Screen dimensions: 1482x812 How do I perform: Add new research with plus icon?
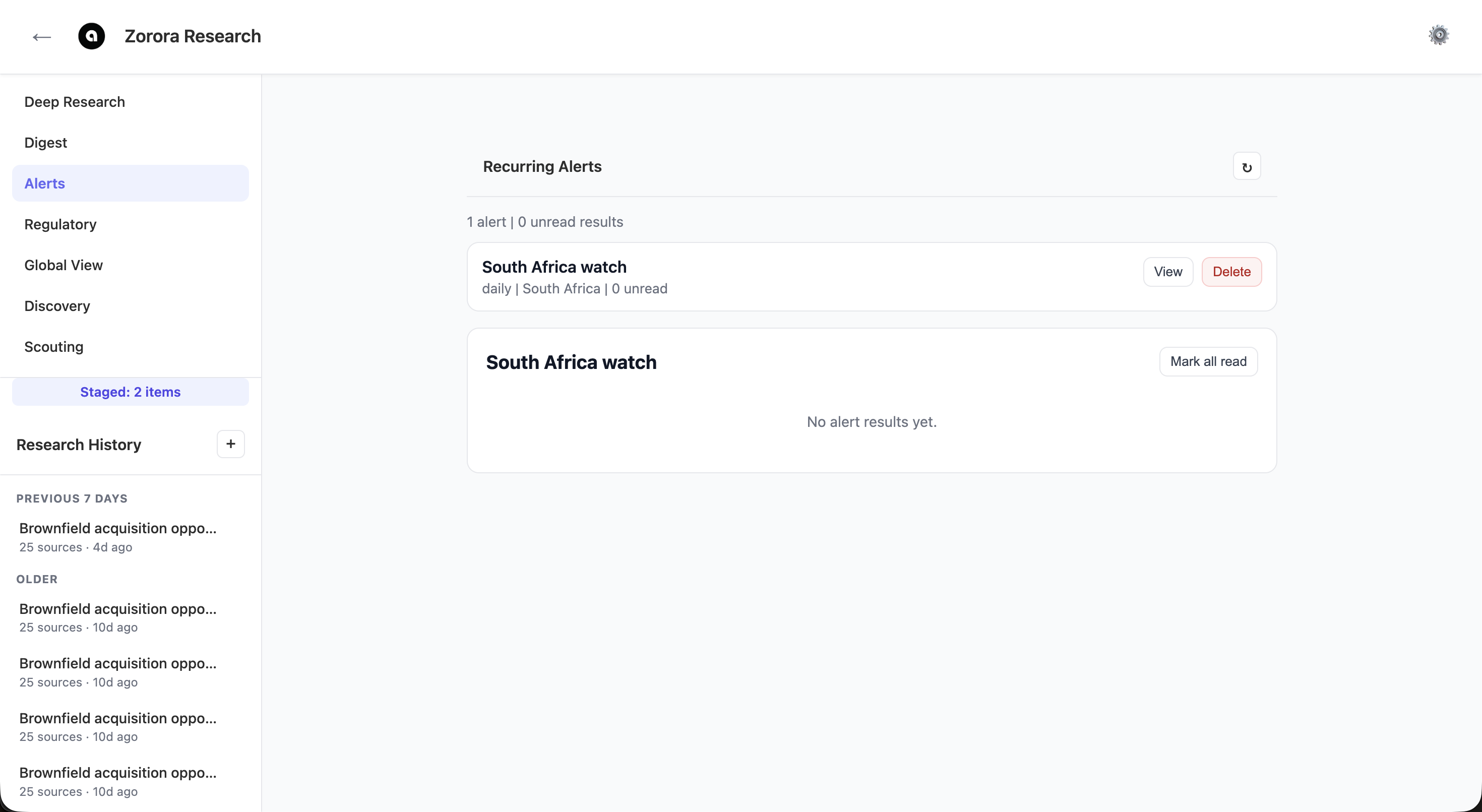tap(231, 444)
